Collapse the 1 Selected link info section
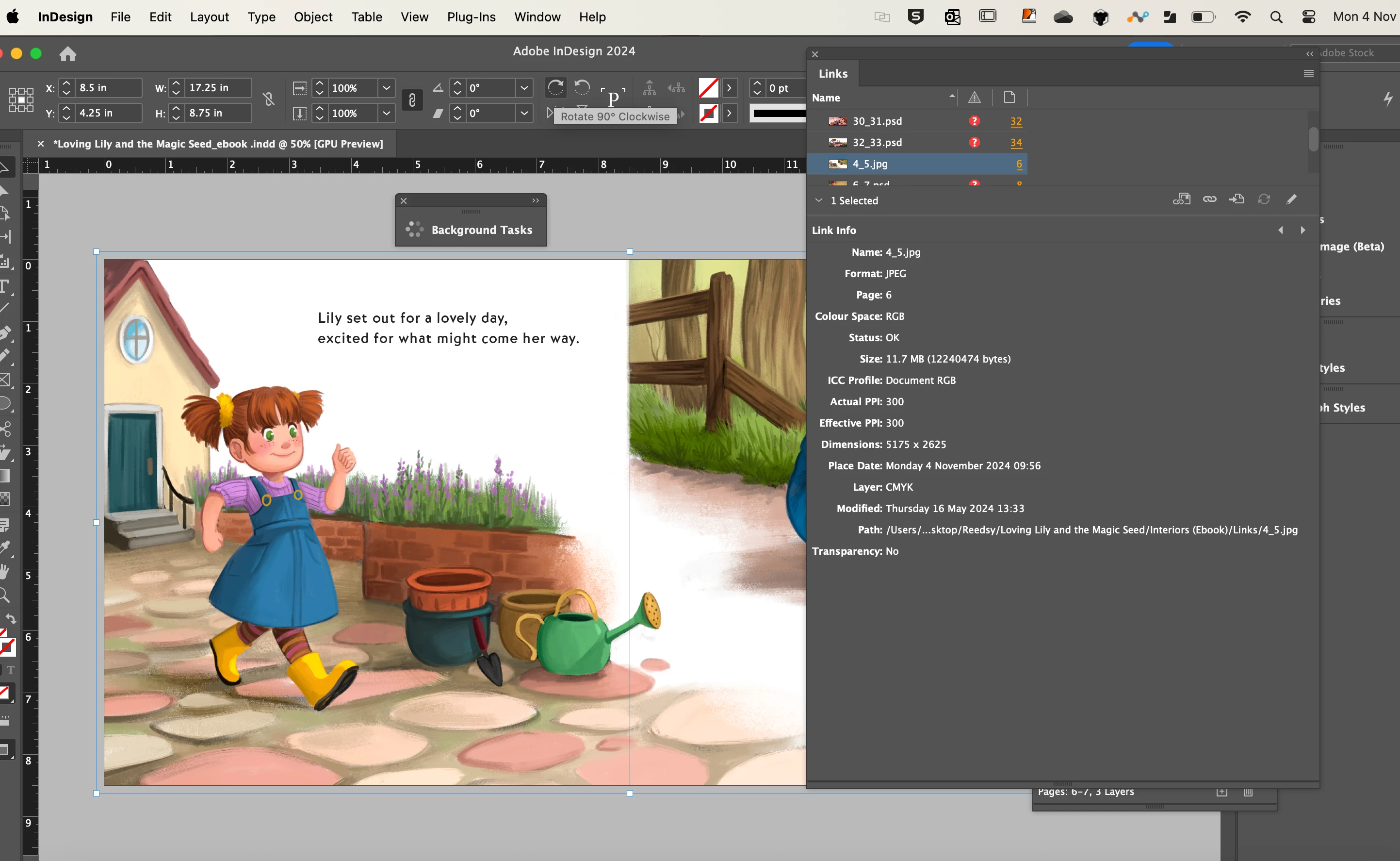The width and height of the screenshot is (1400, 861). click(x=818, y=200)
